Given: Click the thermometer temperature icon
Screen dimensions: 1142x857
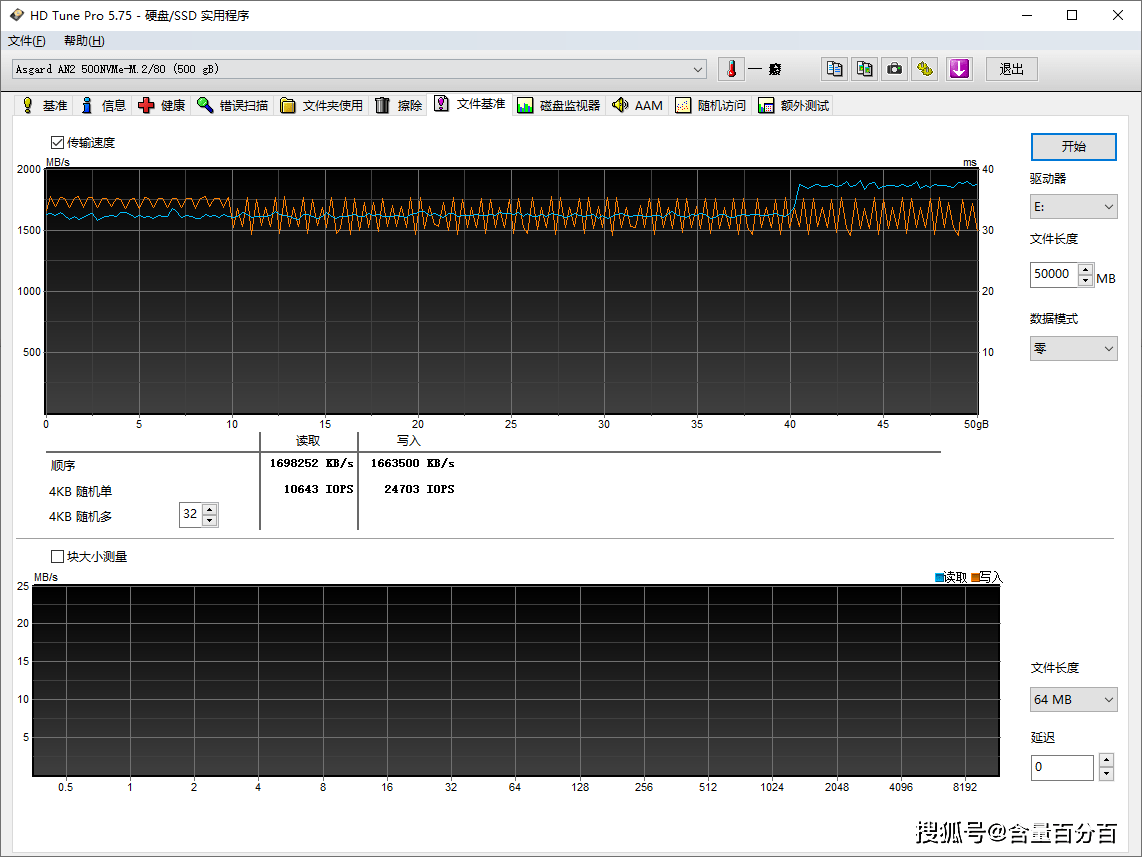Looking at the screenshot, I should [x=731, y=69].
